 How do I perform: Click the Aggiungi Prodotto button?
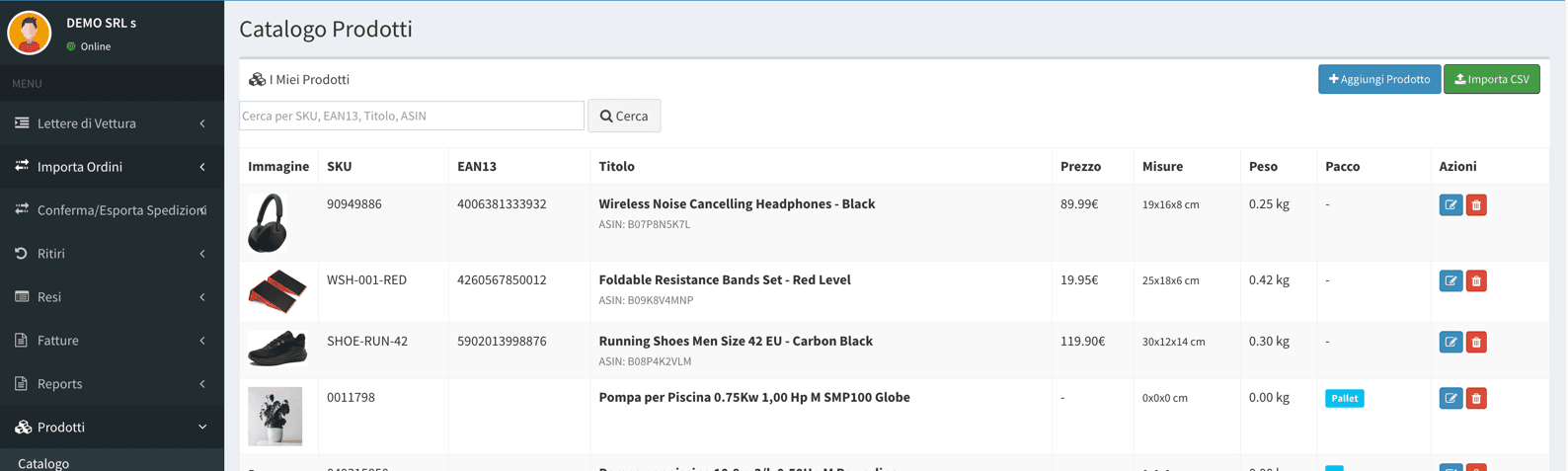click(1378, 79)
